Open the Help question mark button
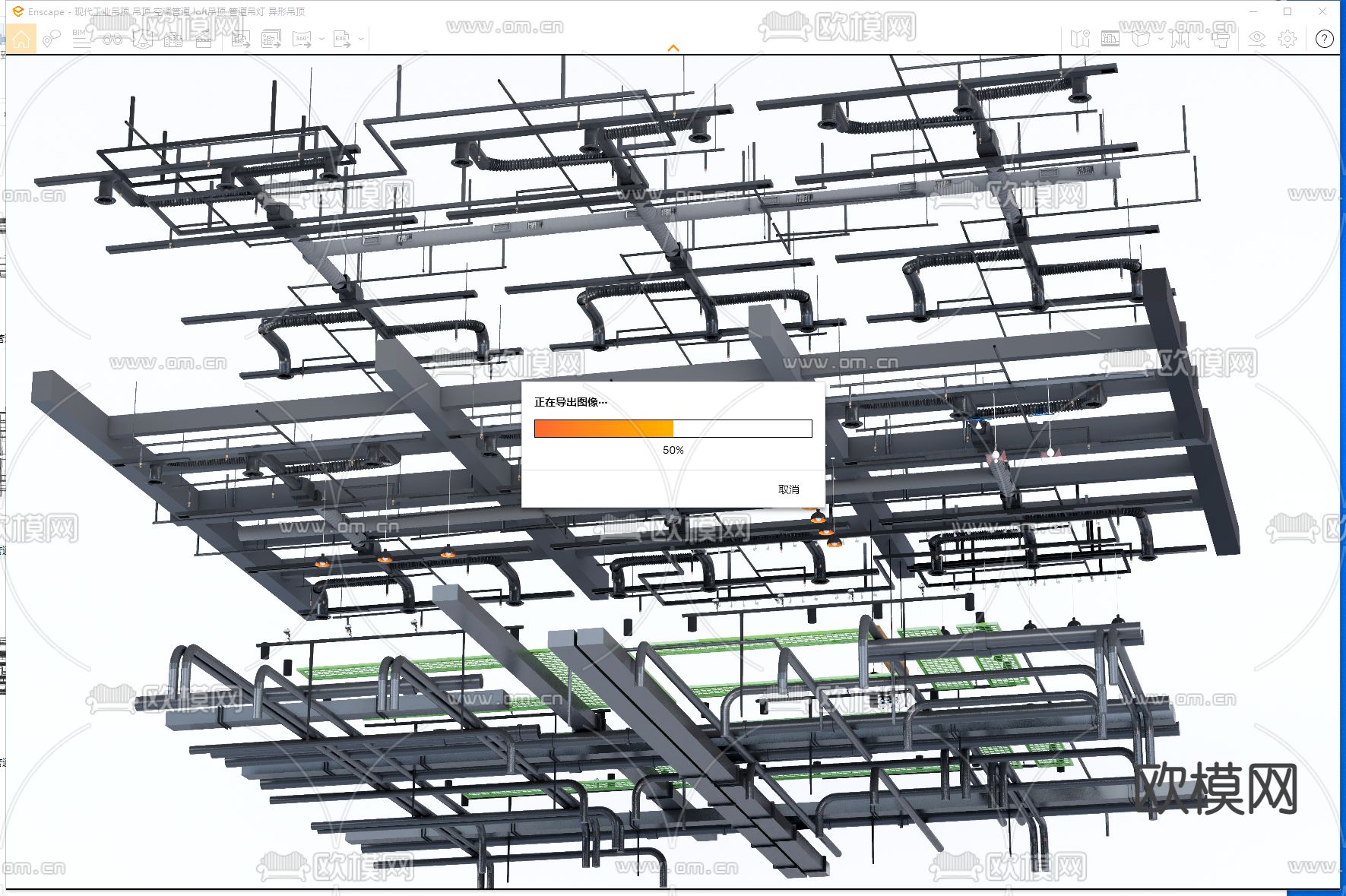The height and width of the screenshot is (896, 1346). [x=1324, y=39]
